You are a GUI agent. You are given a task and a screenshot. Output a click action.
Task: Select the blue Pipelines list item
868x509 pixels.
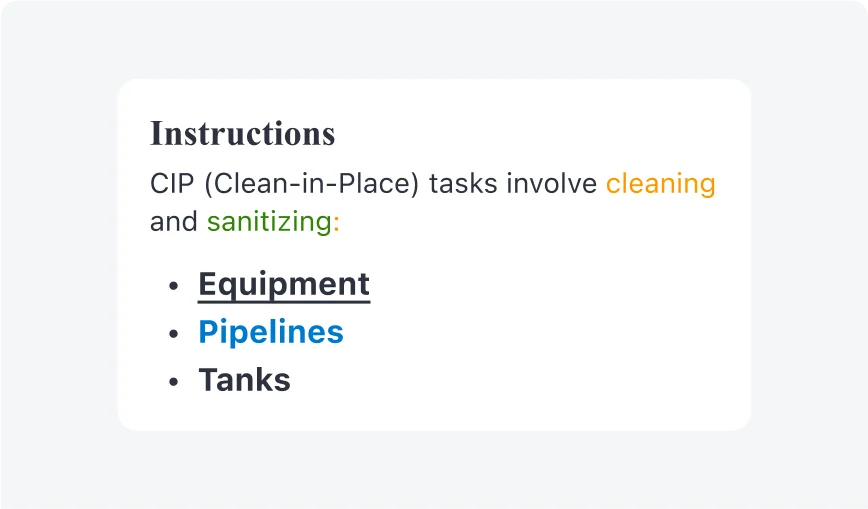271,332
